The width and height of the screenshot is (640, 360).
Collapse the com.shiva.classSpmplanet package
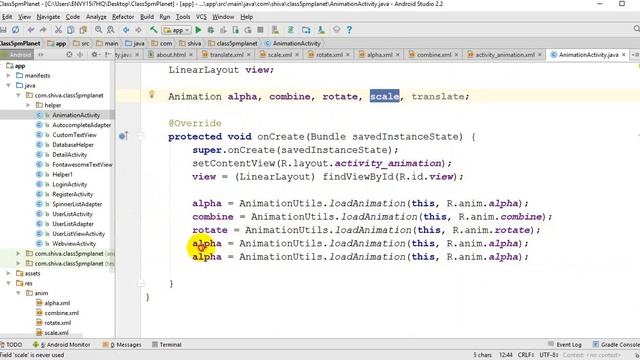point(18,95)
